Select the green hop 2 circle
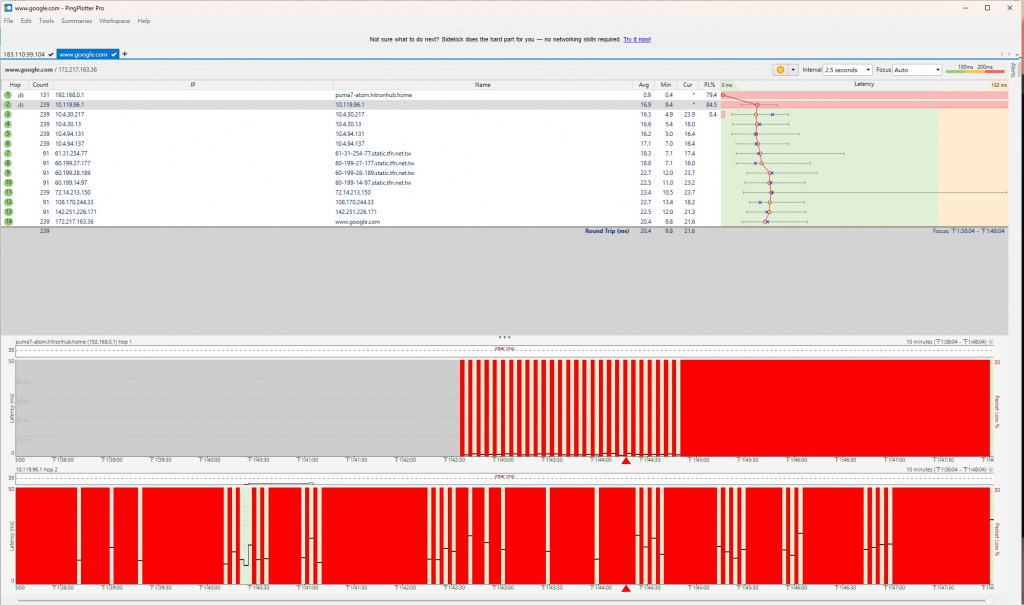The width and height of the screenshot is (1024, 605). click(8, 105)
